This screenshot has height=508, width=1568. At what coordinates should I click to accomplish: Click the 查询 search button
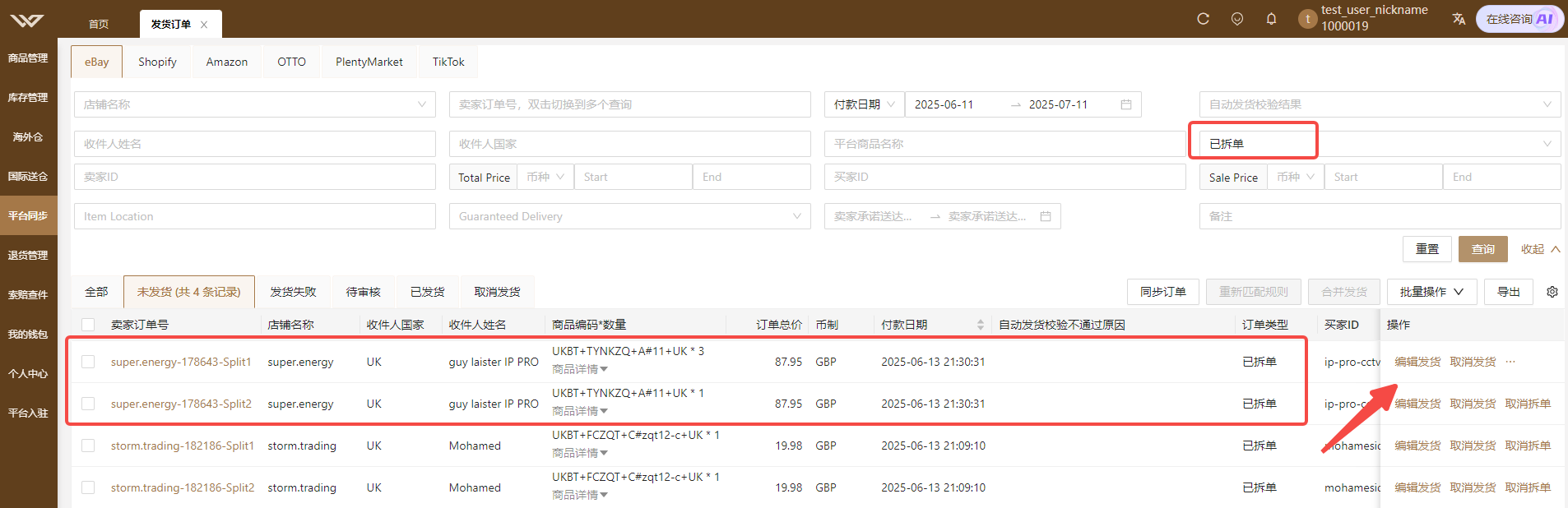[x=1483, y=249]
